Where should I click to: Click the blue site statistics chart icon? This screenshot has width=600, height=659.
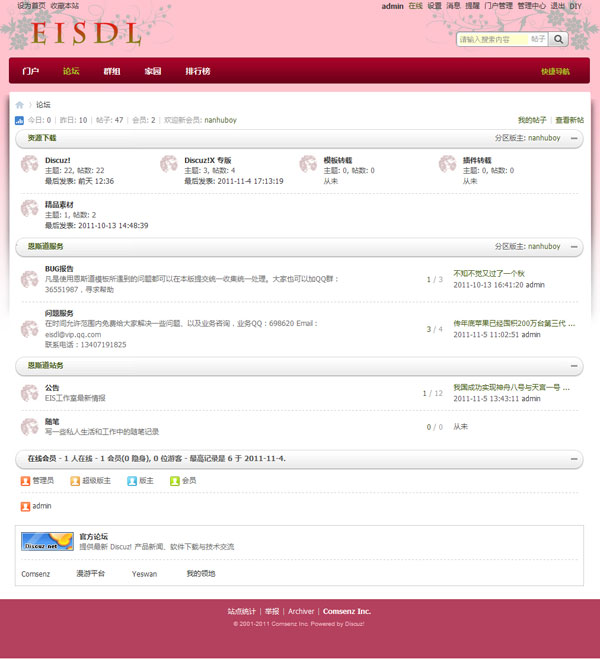[x=19, y=120]
